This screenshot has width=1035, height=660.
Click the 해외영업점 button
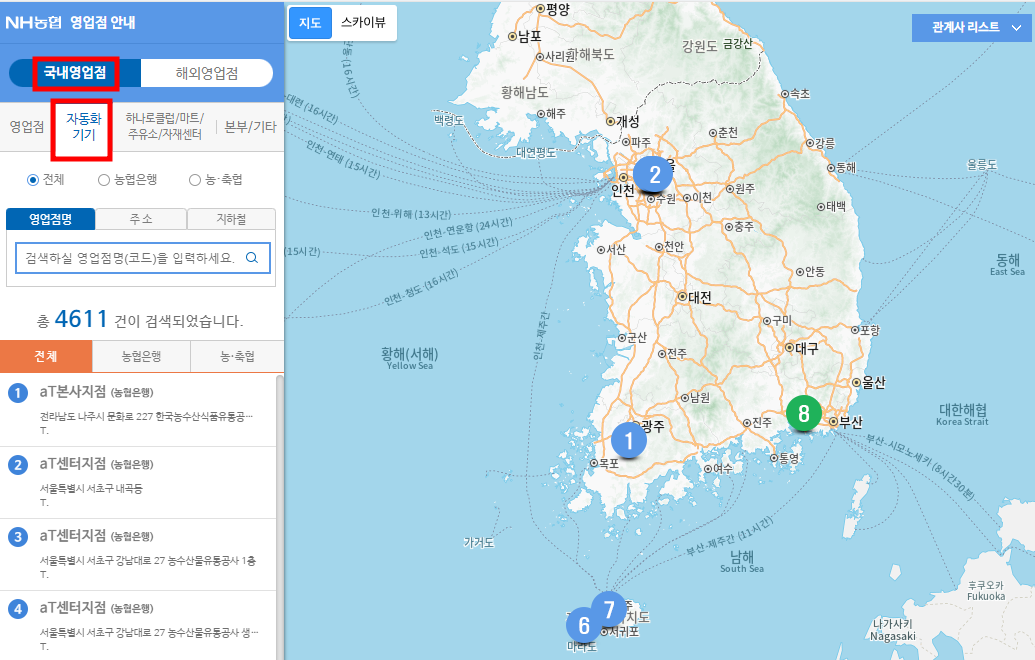coord(206,72)
